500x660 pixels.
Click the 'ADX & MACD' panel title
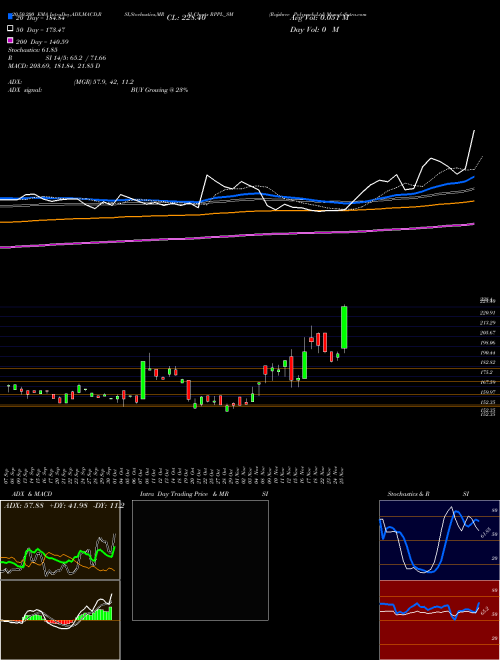click(x=32, y=494)
